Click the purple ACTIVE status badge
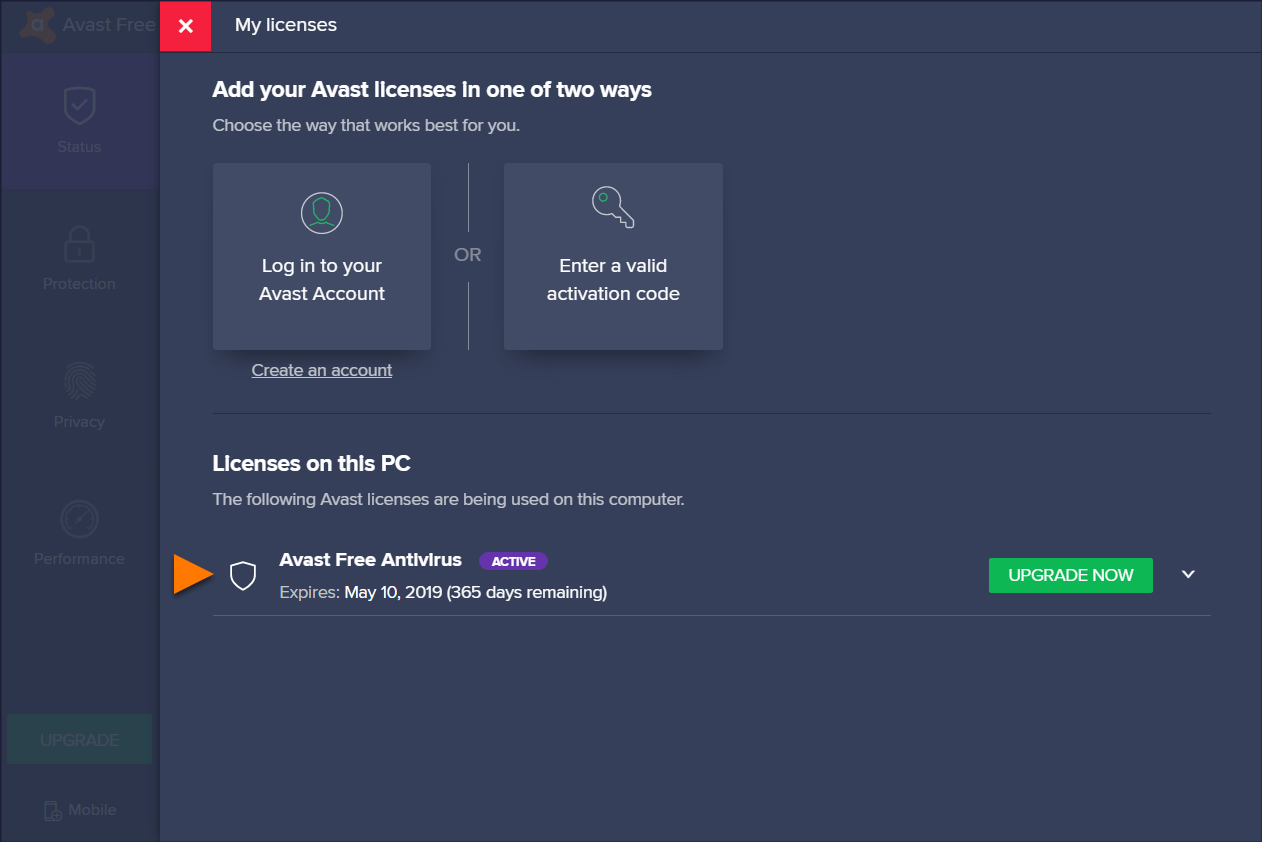Image resolution: width=1262 pixels, height=842 pixels. (x=513, y=561)
